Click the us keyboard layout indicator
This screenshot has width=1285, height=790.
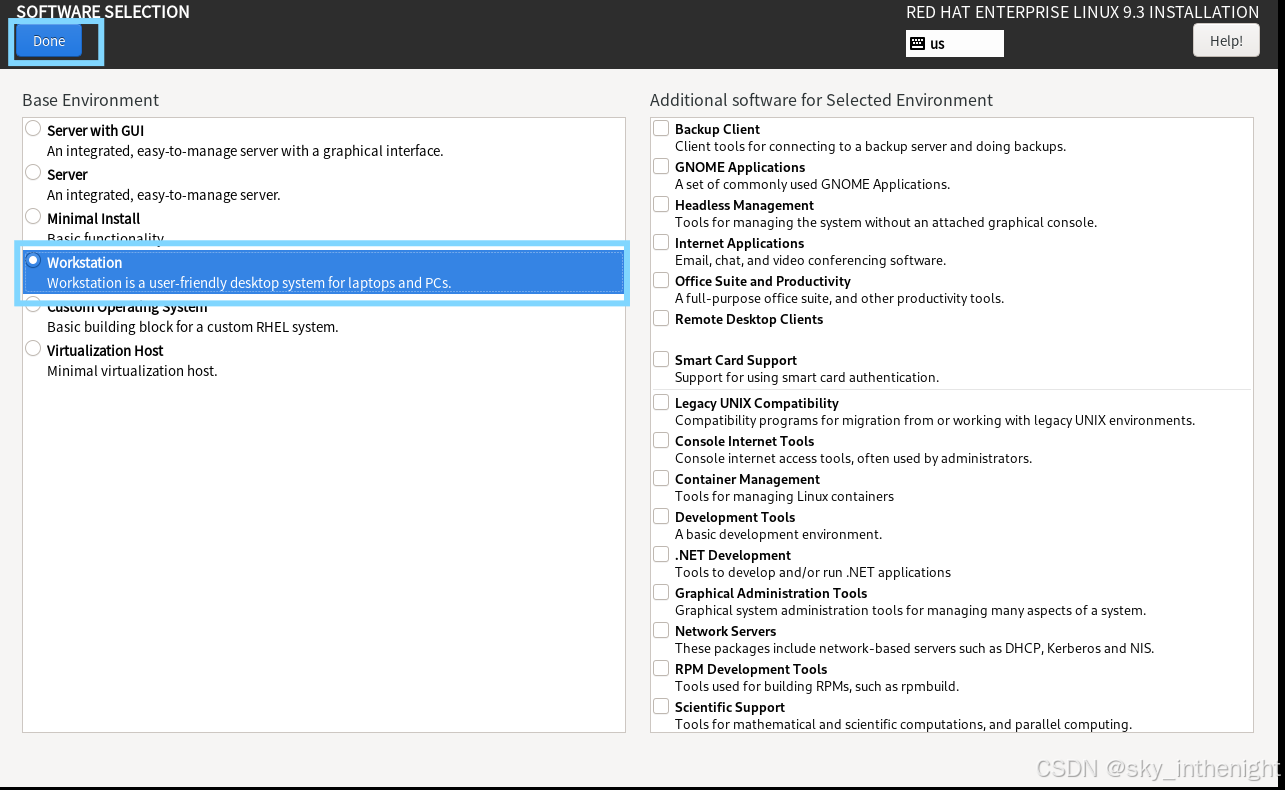click(x=954, y=43)
